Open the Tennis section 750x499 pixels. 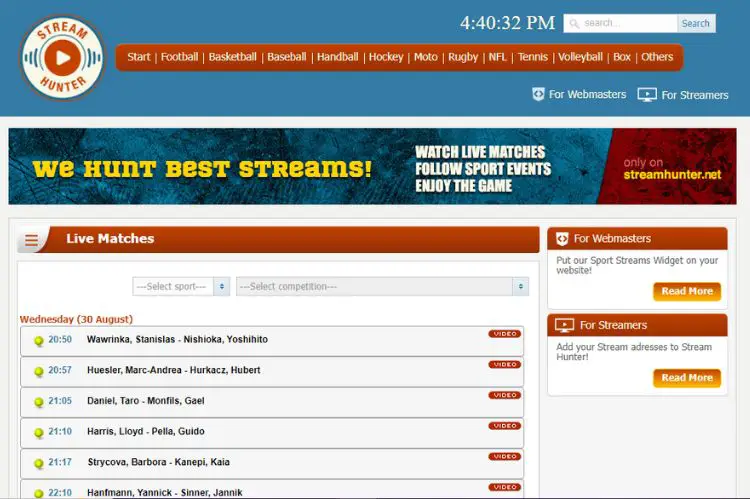(533, 57)
